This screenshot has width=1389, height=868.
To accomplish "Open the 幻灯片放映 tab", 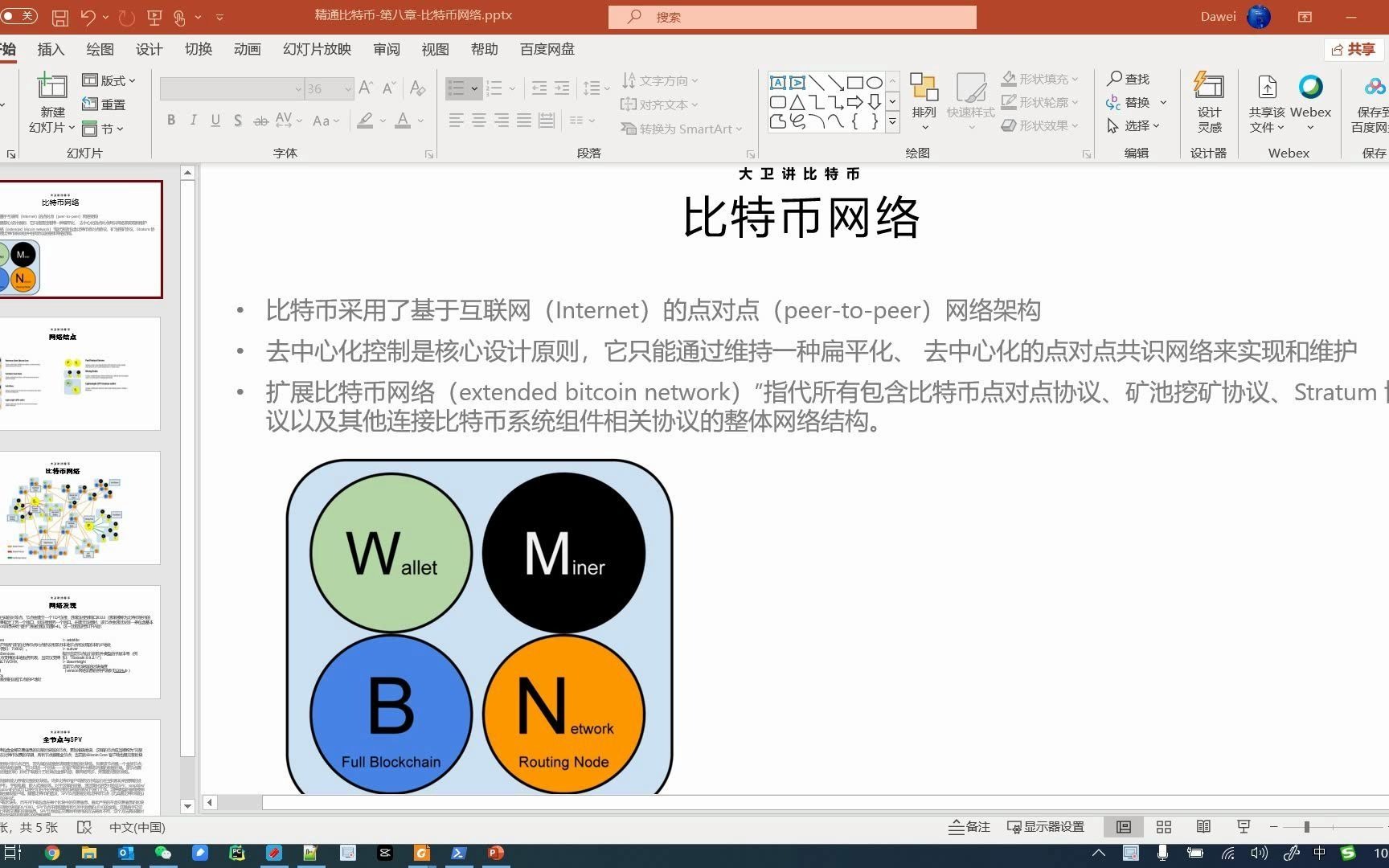I will [x=317, y=49].
